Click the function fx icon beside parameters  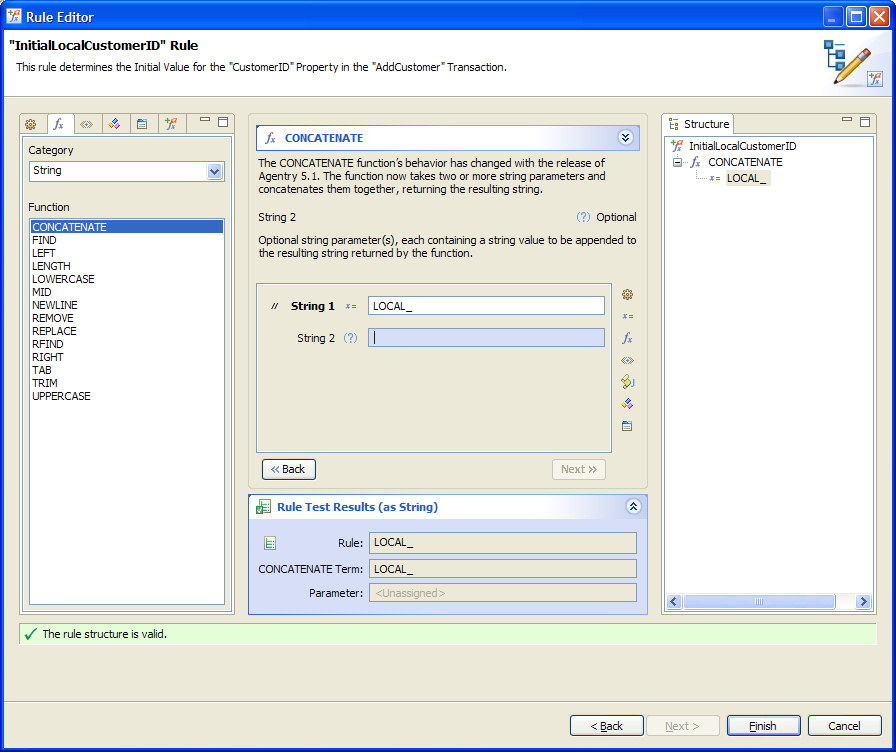pos(627,338)
